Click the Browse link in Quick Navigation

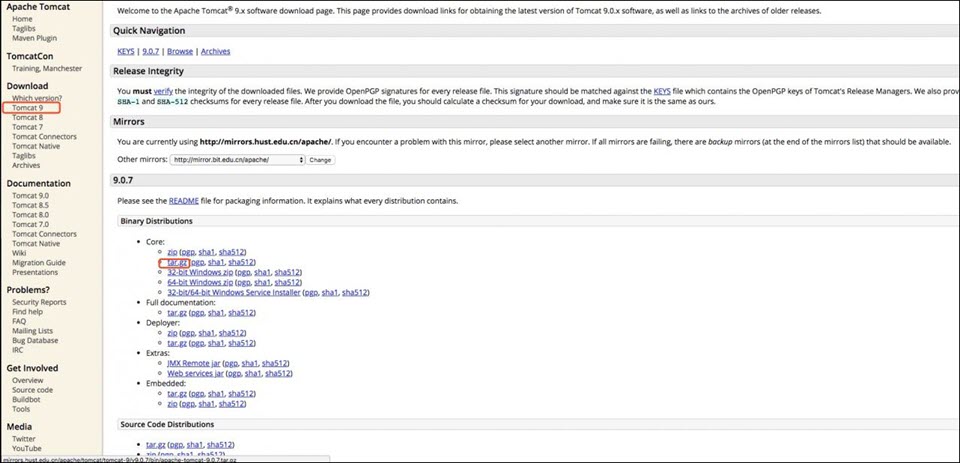point(180,51)
